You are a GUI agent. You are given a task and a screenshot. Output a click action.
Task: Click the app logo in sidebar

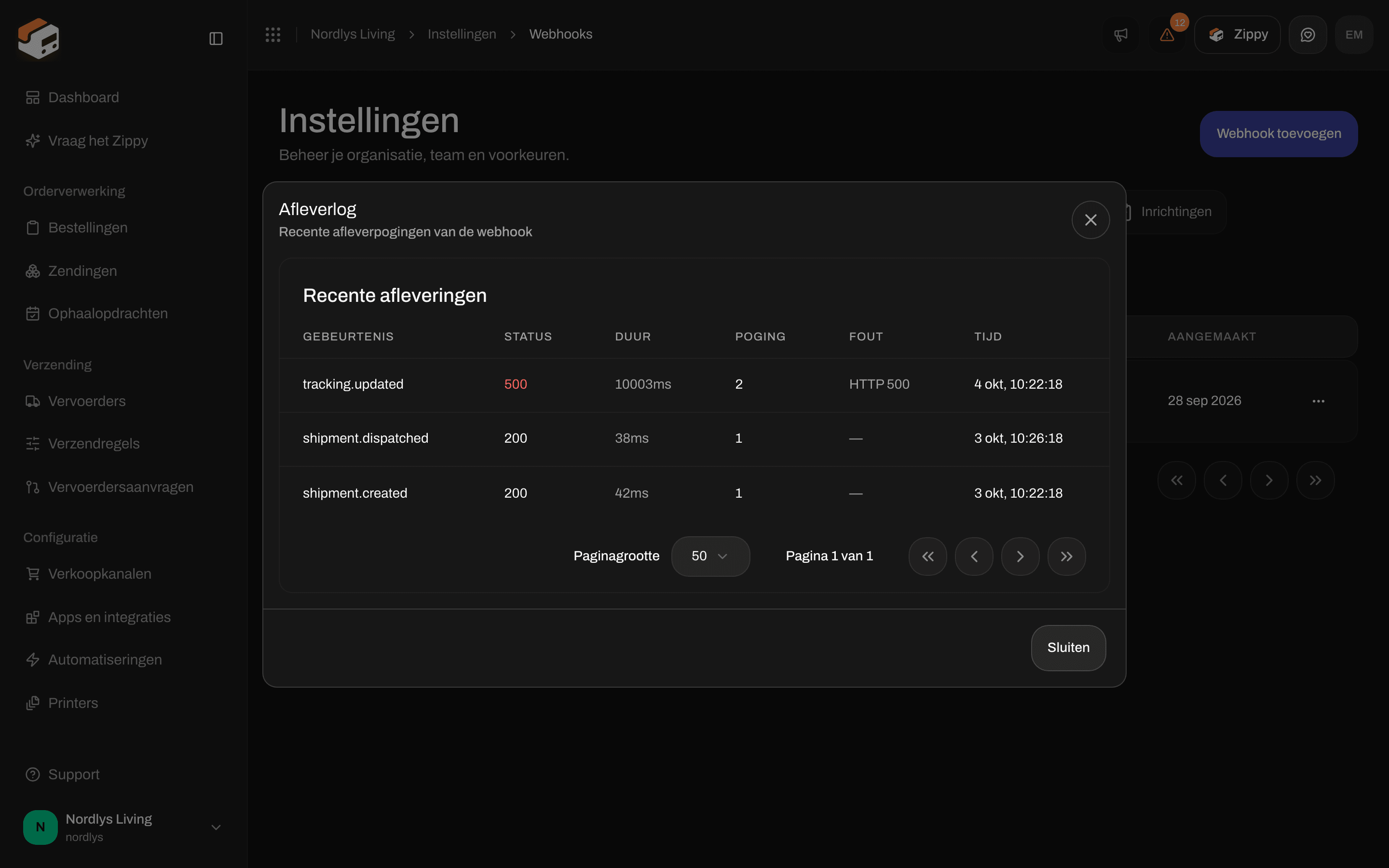pos(39,39)
